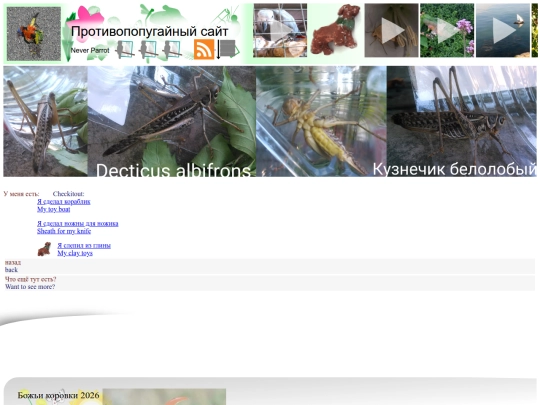540x405 pixels.
Task: Click the Never Parrot text
Action: (90, 50)
